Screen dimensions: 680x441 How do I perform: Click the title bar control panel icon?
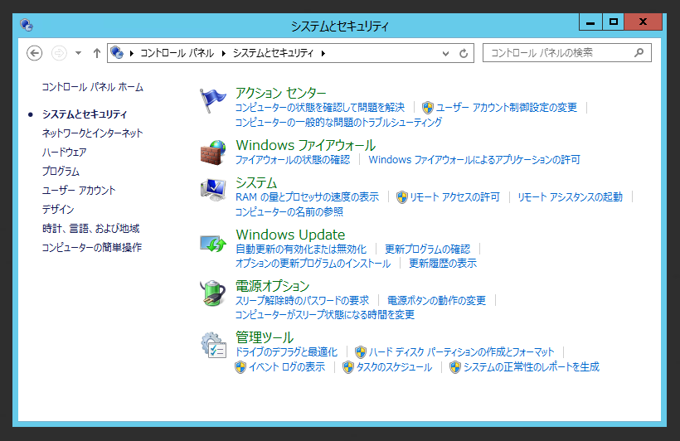pos(26,25)
